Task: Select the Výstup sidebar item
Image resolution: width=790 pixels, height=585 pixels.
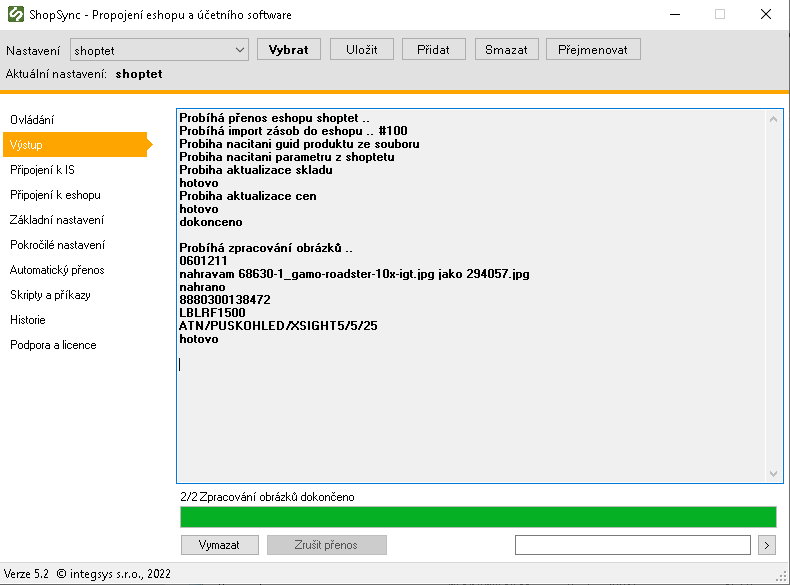Action: [x=76, y=145]
